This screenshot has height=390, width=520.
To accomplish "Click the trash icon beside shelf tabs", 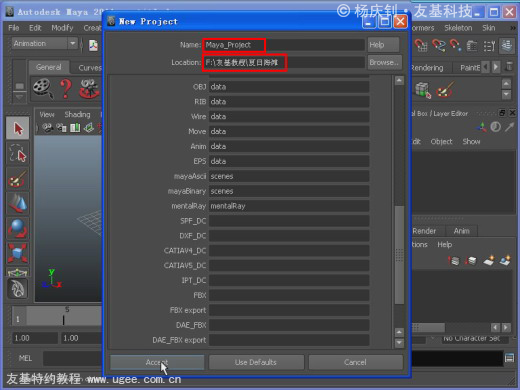I will [x=509, y=66].
